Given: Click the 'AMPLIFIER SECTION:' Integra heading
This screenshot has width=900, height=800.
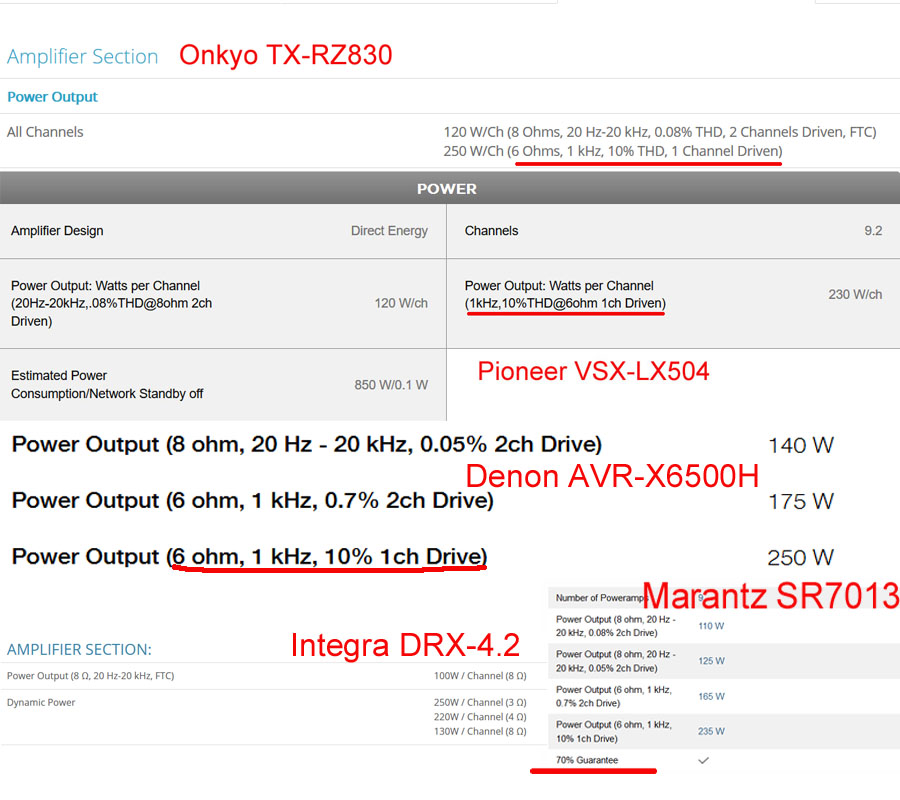Looking at the screenshot, I should (x=79, y=650).
